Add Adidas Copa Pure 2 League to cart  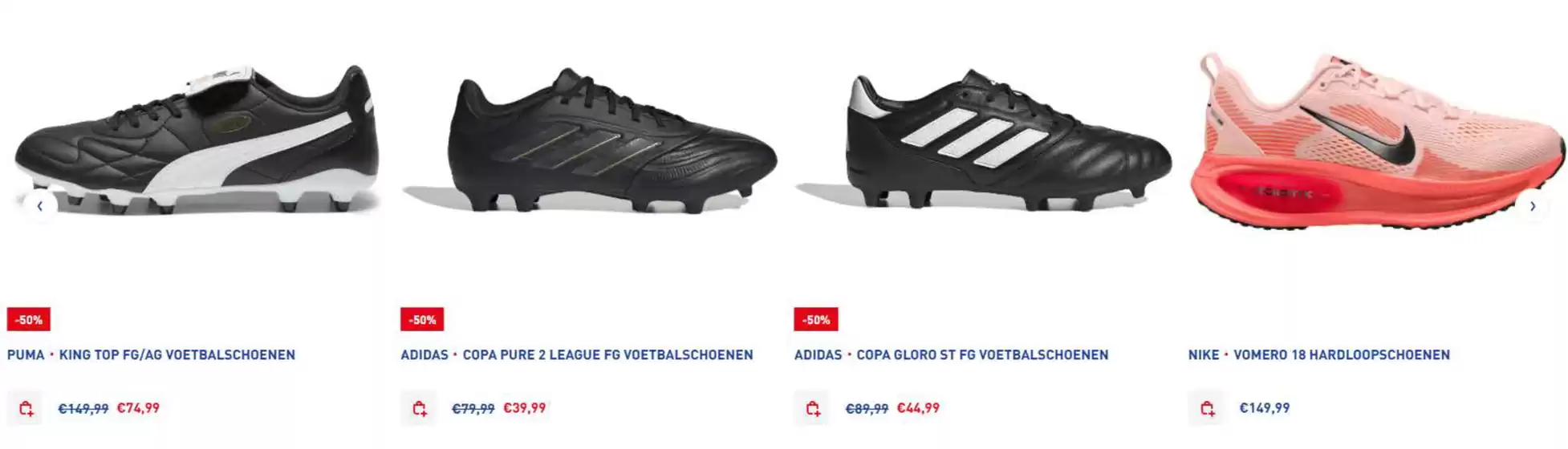419,408
